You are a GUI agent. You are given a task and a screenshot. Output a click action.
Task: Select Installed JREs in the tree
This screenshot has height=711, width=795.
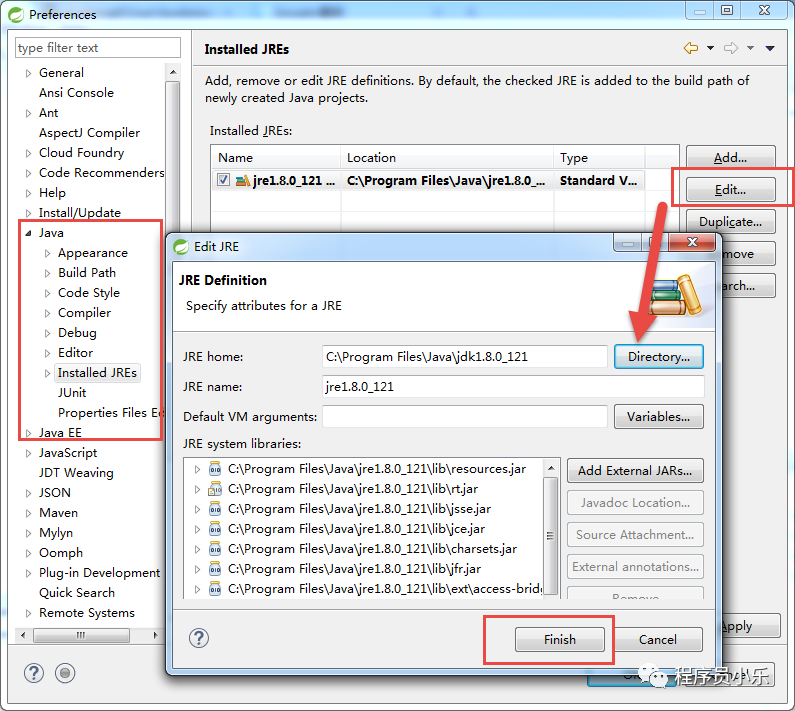pos(97,373)
